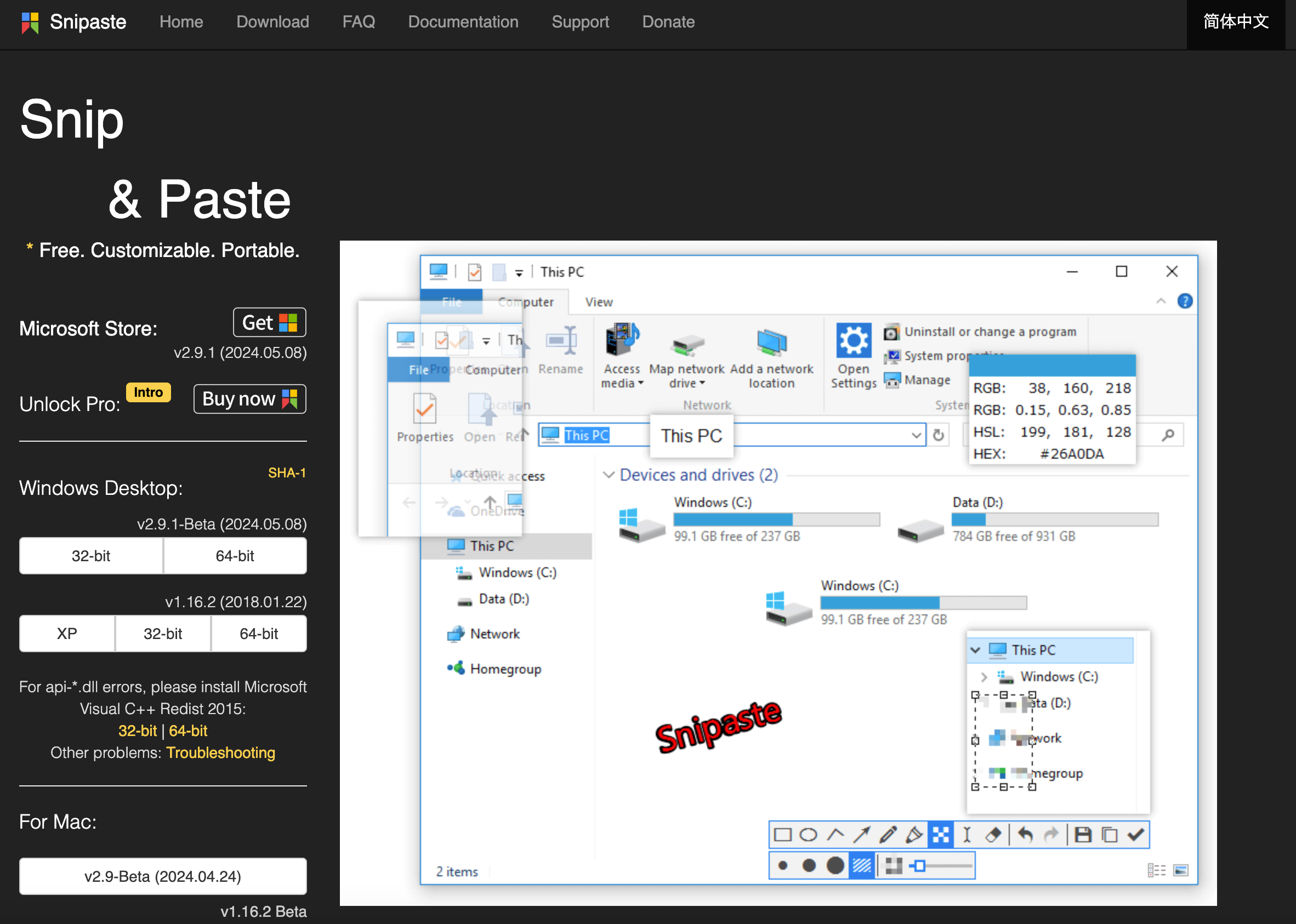Select the Data (D:) drive with 784 GB free

(1028, 519)
